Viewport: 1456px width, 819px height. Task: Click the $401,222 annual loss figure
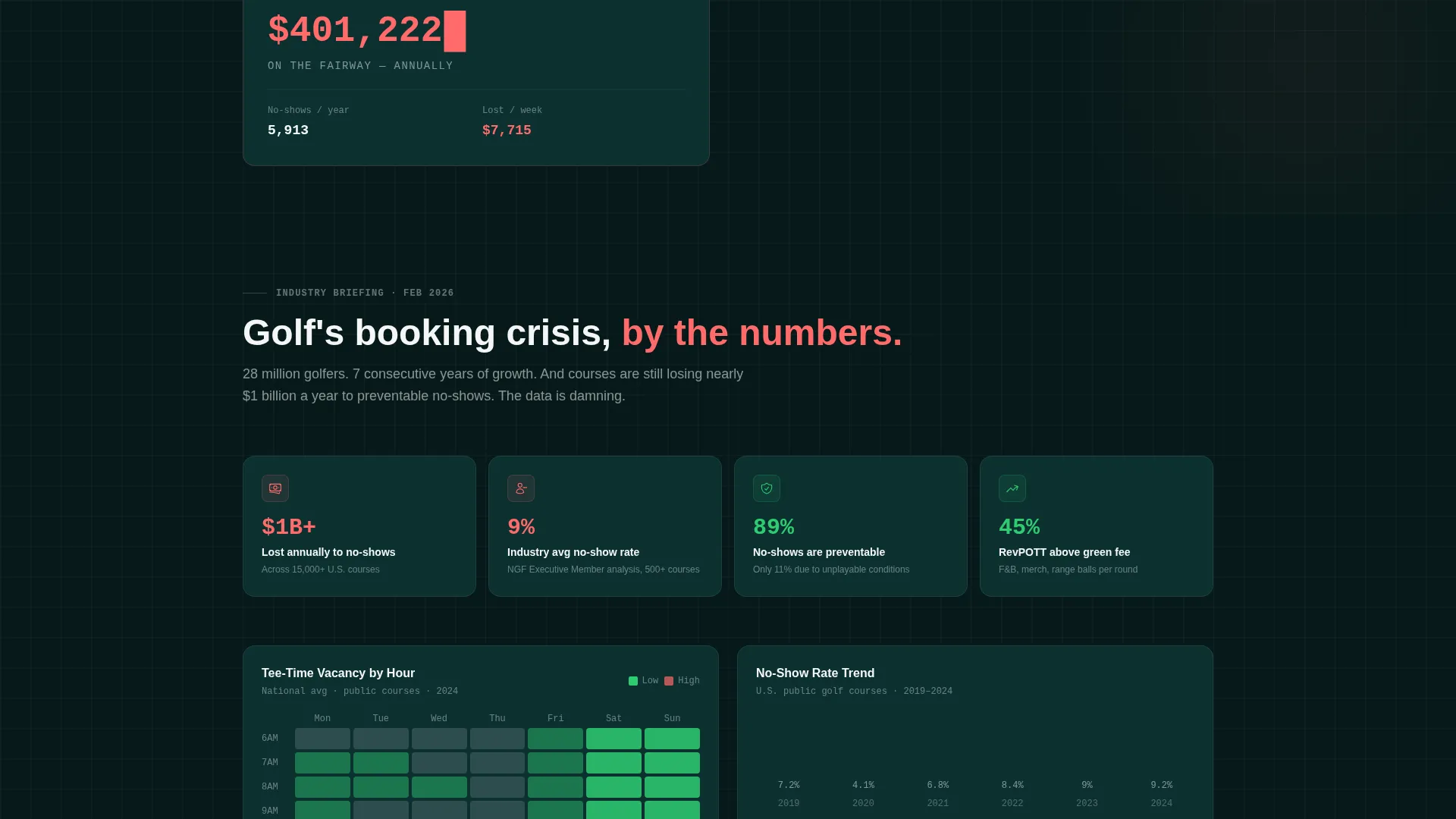coord(355,31)
